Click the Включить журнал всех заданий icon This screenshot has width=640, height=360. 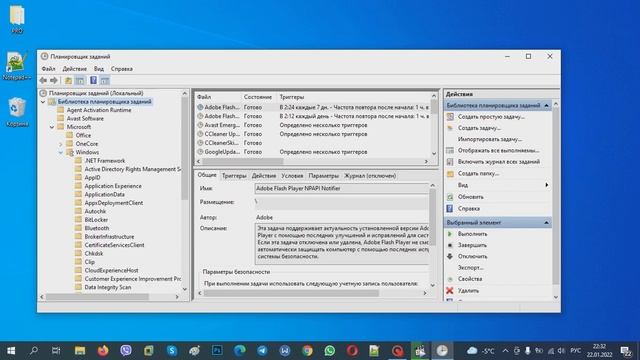(x=450, y=162)
